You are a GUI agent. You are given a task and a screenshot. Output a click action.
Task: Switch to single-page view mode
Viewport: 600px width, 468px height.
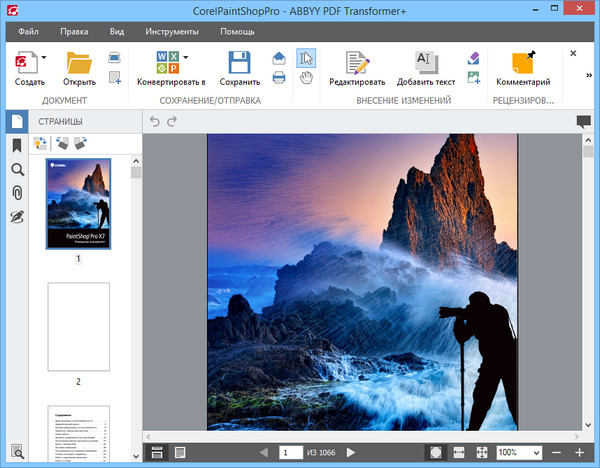pyautogui.click(x=178, y=453)
